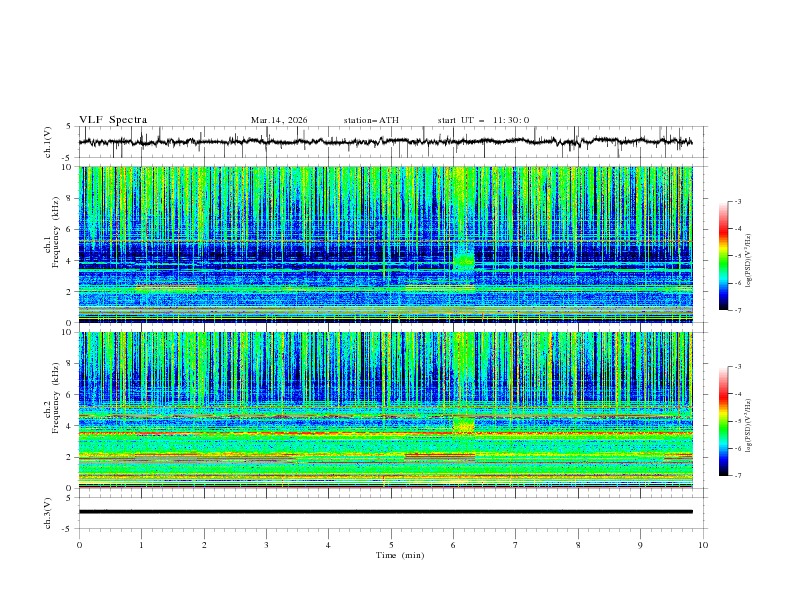Screen dimensions: 792x612
Task: Click the date 'Mar.14, 2026'
Action: click(279, 120)
